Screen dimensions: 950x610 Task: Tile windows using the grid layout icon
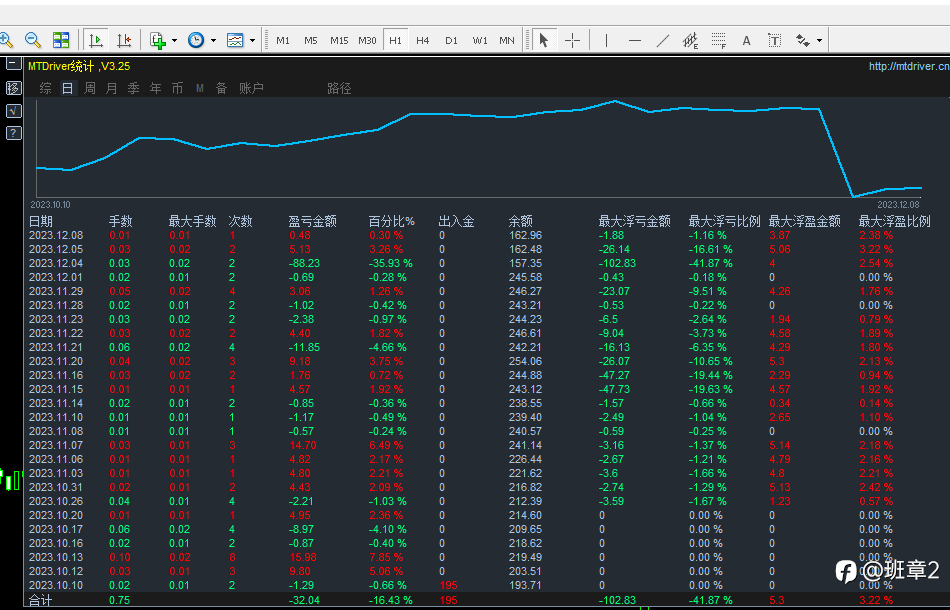pos(61,40)
